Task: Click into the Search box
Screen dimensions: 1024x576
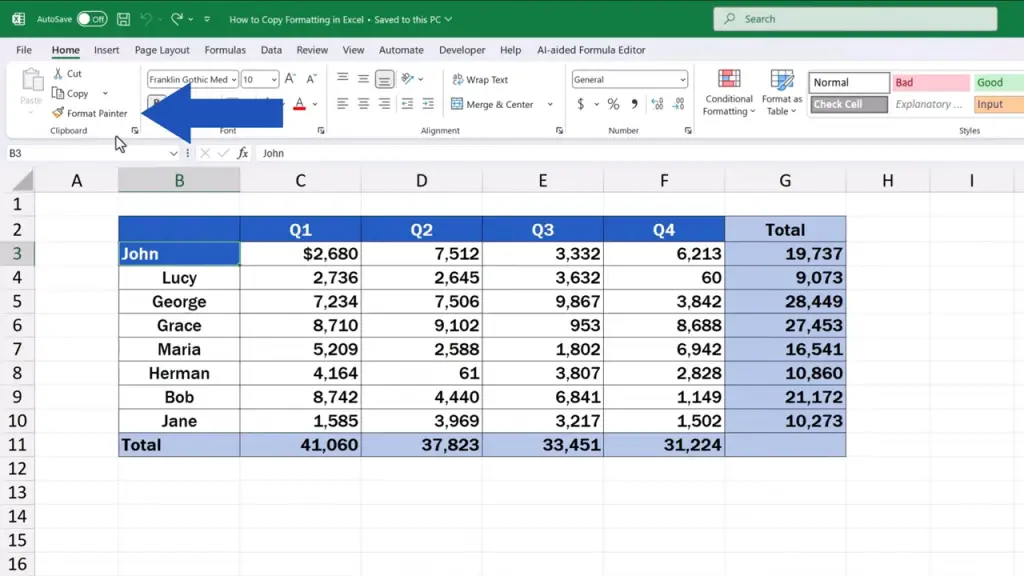Action: coord(855,19)
